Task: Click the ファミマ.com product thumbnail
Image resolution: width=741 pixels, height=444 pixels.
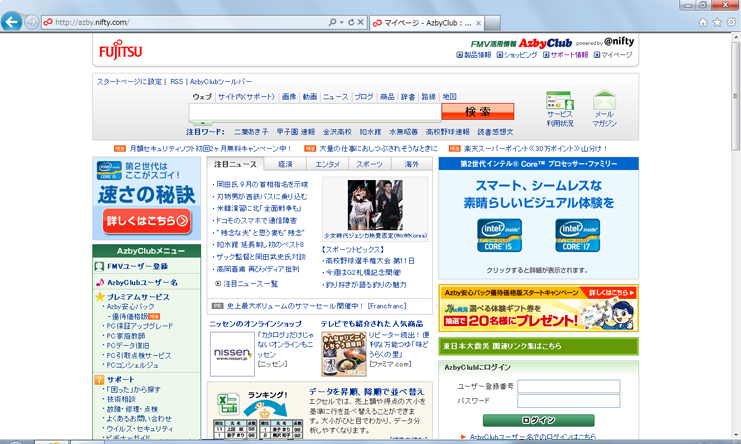Action: click(344, 354)
